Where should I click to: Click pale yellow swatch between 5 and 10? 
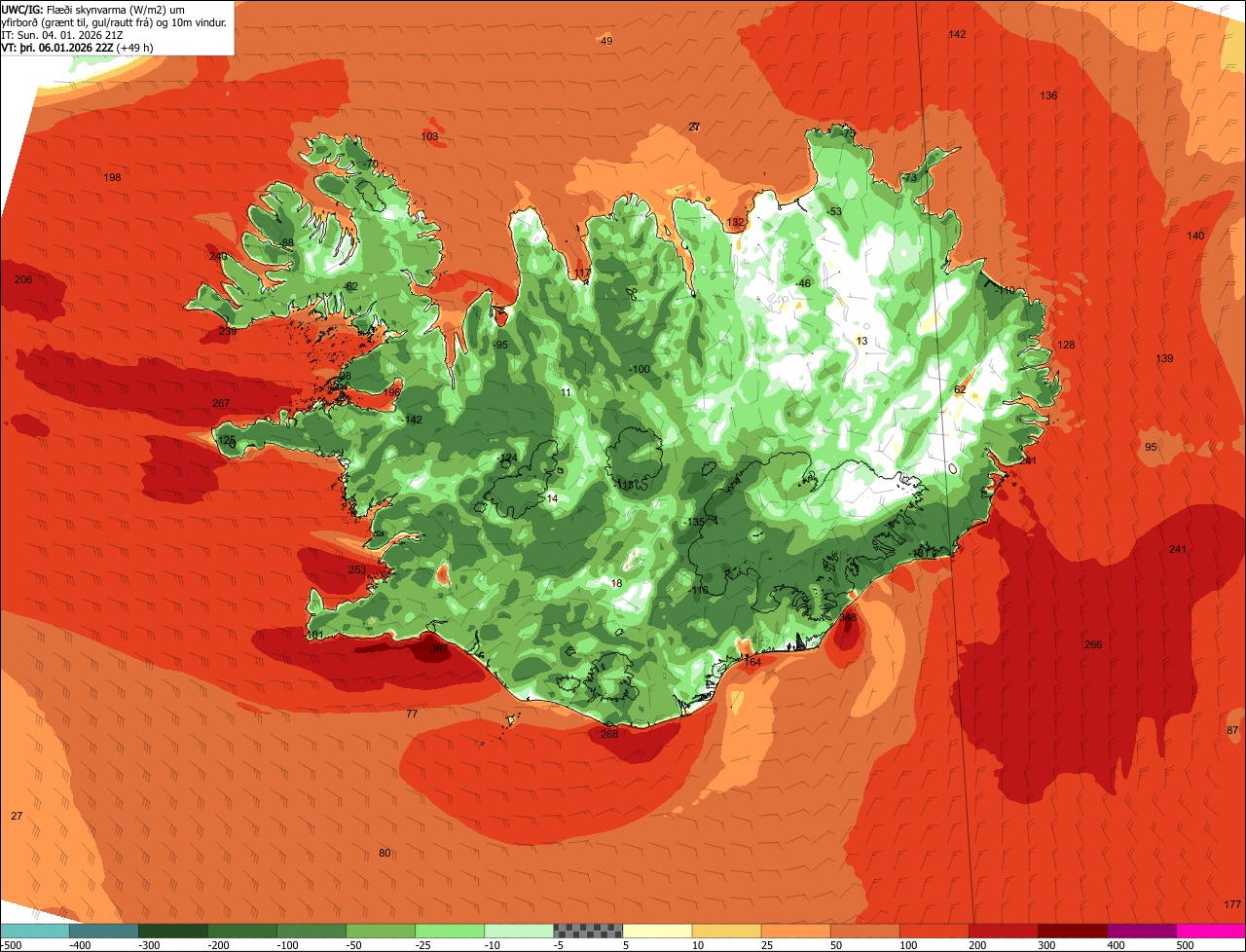tap(656, 931)
